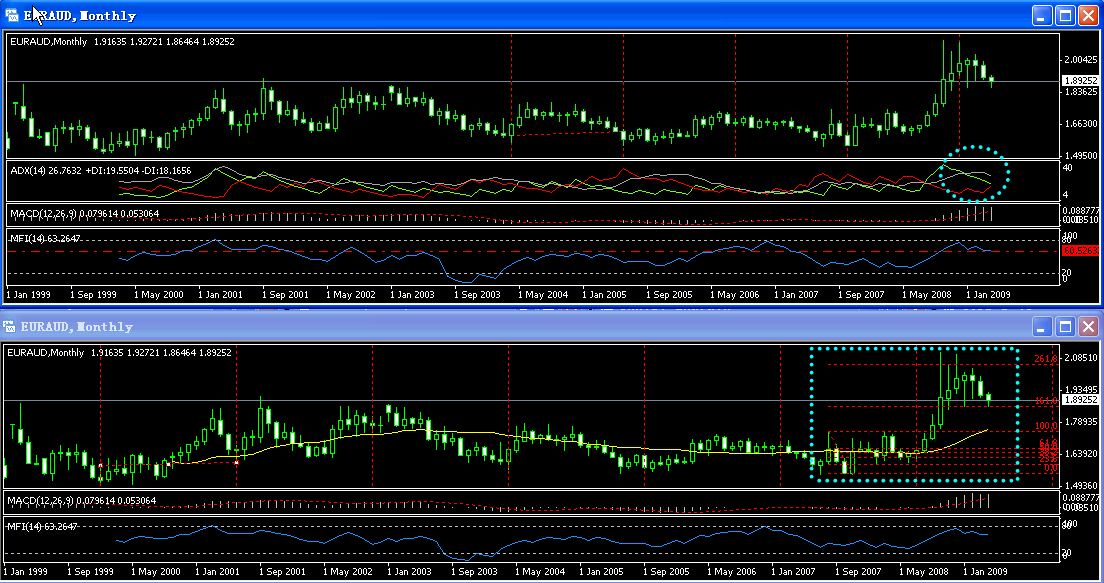The image size is (1104, 583).
Task: Click the chart icon of the top EURAUD window
Action: (12, 15)
